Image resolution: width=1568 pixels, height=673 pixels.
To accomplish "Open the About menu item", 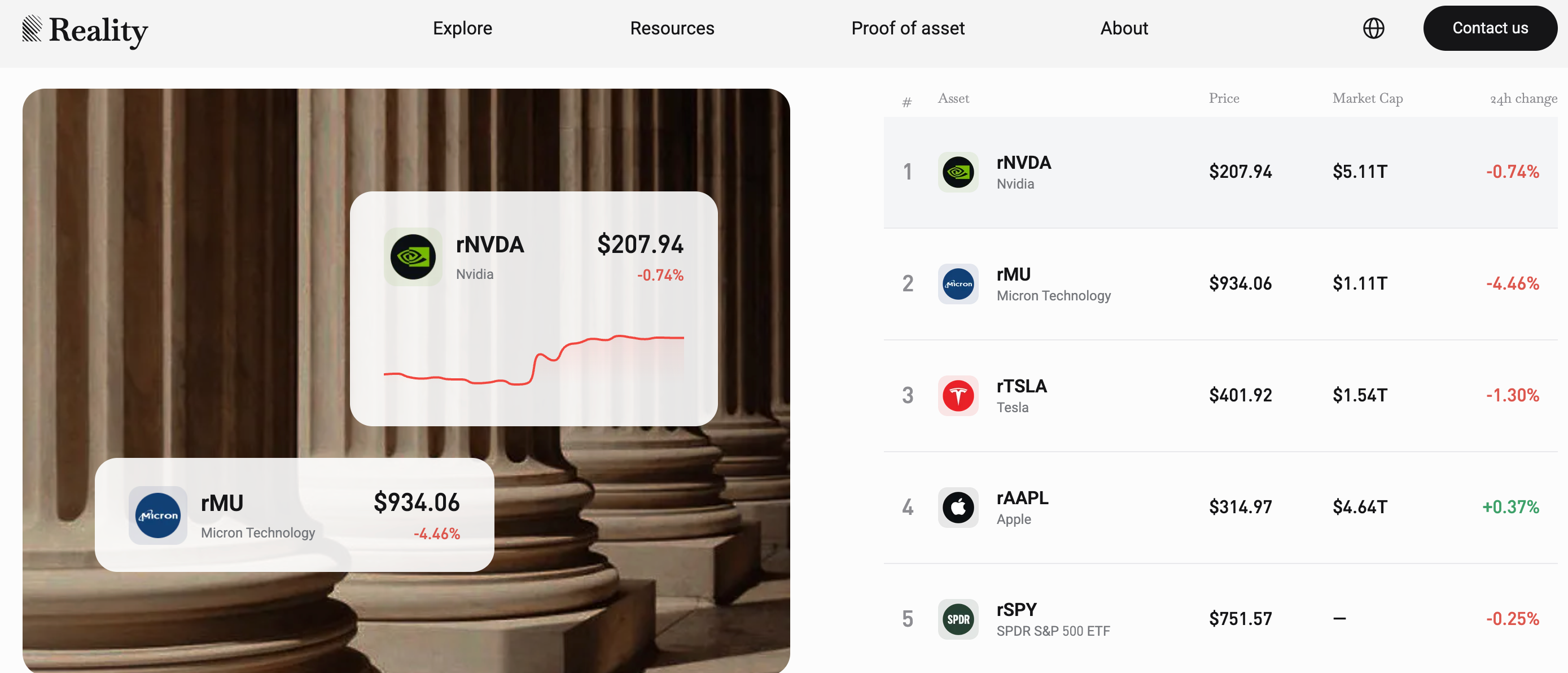I will [1124, 28].
